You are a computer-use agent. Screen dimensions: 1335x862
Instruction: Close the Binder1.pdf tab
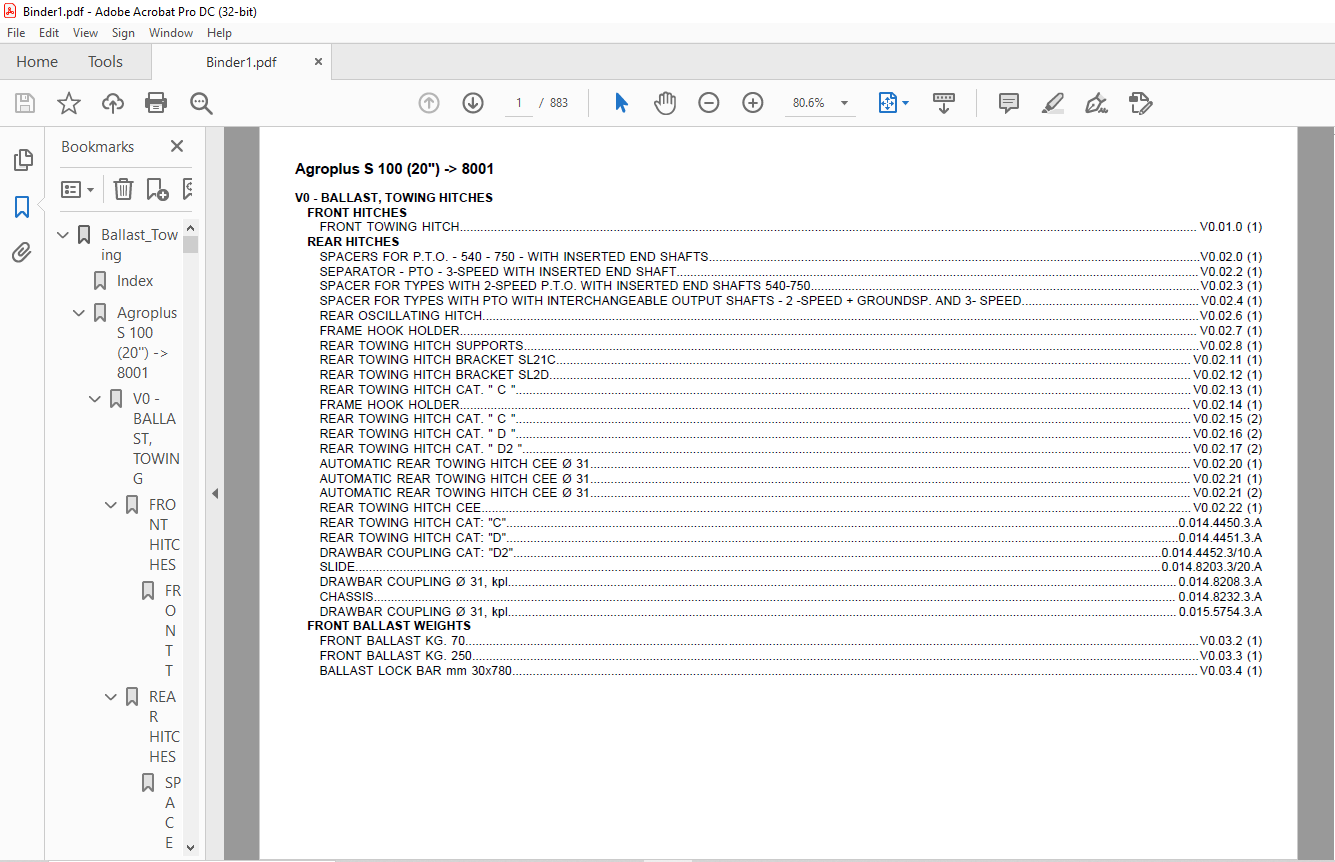pos(318,61)
